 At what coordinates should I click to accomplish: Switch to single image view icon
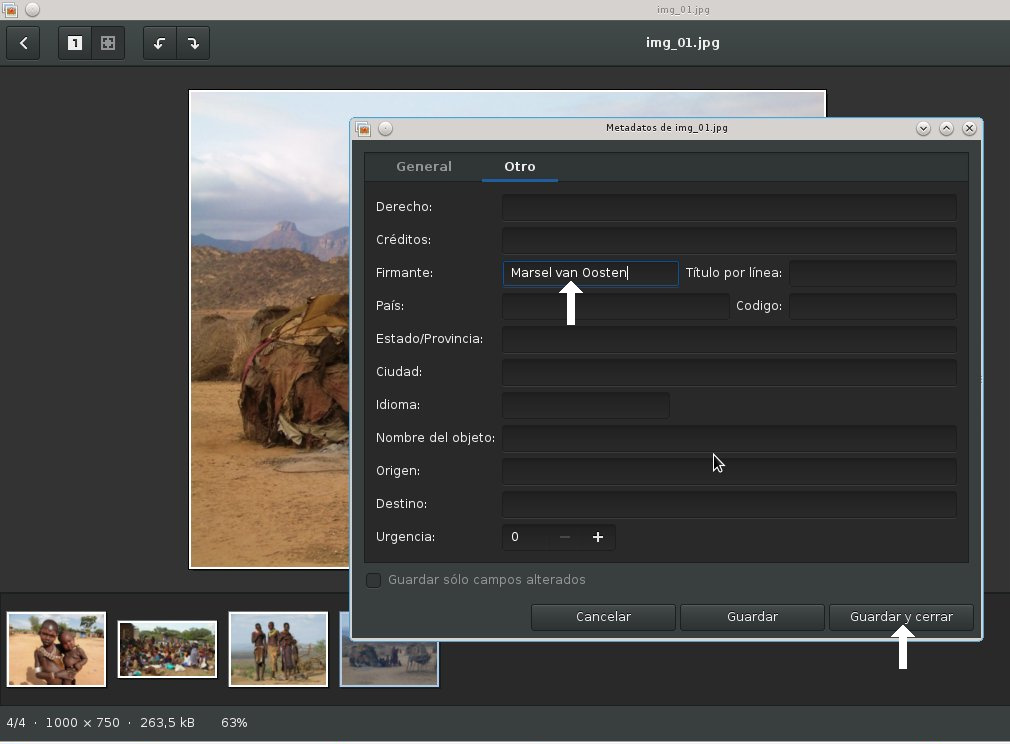point(75,43)
